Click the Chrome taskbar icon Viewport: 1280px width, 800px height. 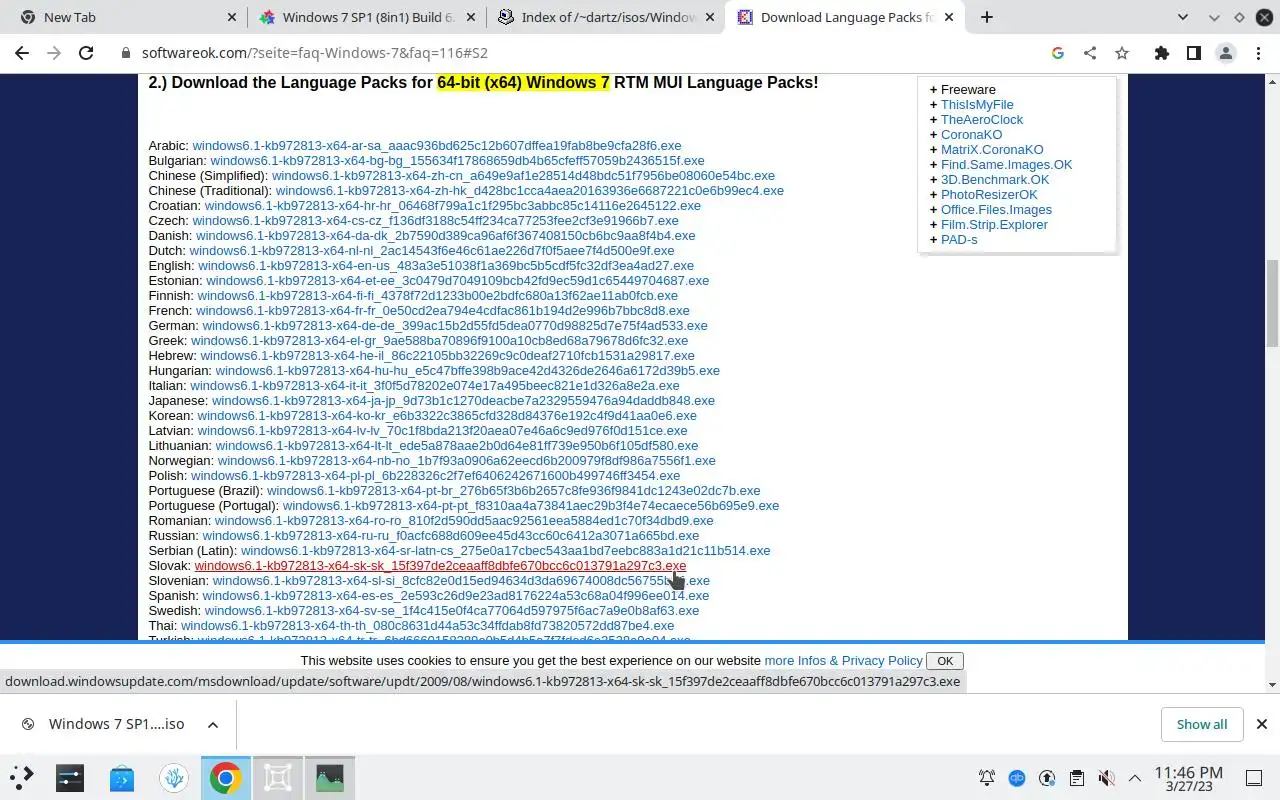pyautogui.click(x=225, y=777)
